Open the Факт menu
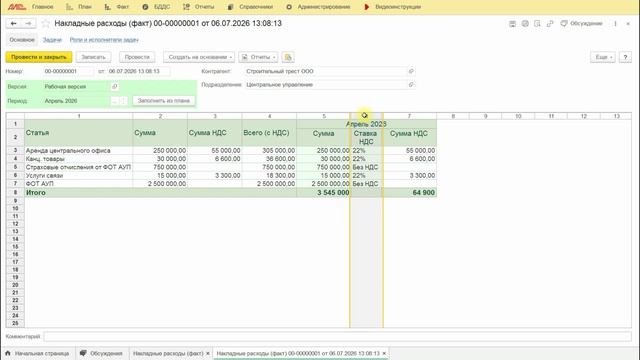 (x=118, y=7)
